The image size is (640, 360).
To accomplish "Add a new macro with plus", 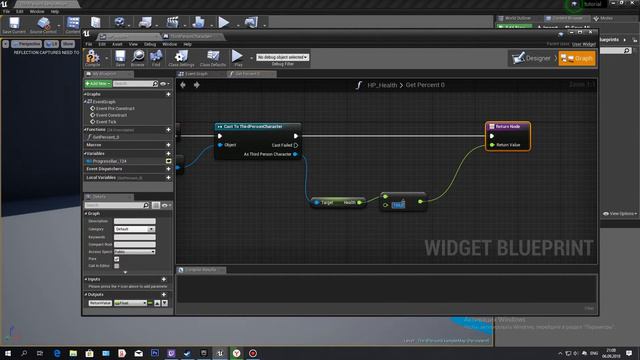I will (x=168, y=145).
